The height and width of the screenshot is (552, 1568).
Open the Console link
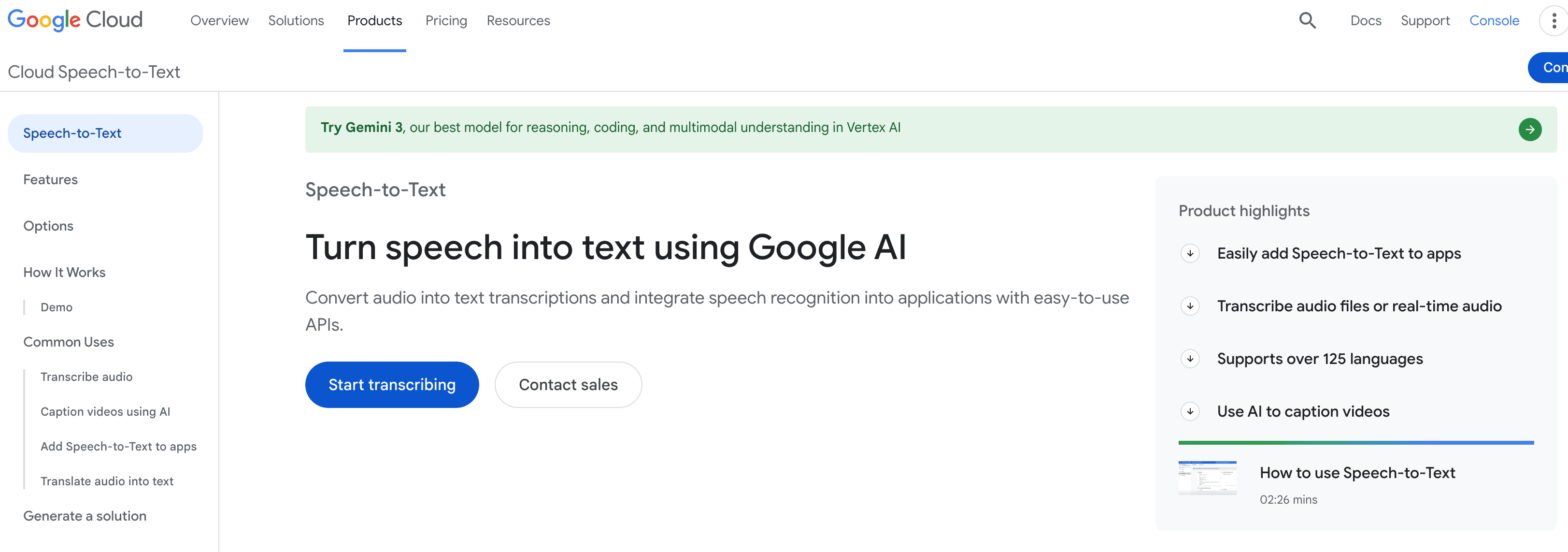tap(1494, 21)
